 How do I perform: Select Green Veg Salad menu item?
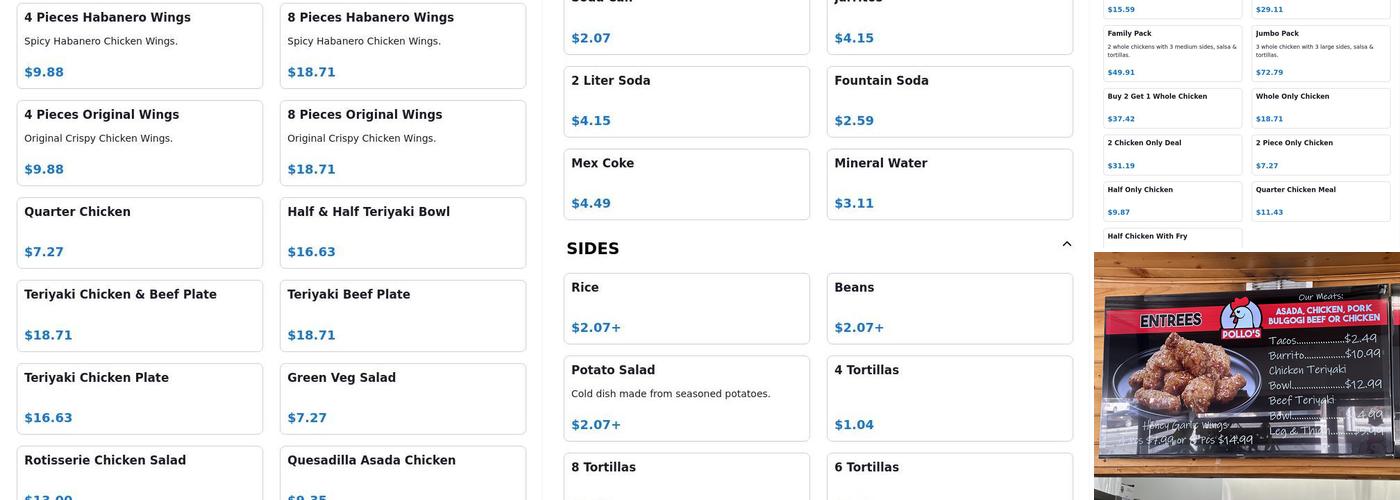pos(402,398)
